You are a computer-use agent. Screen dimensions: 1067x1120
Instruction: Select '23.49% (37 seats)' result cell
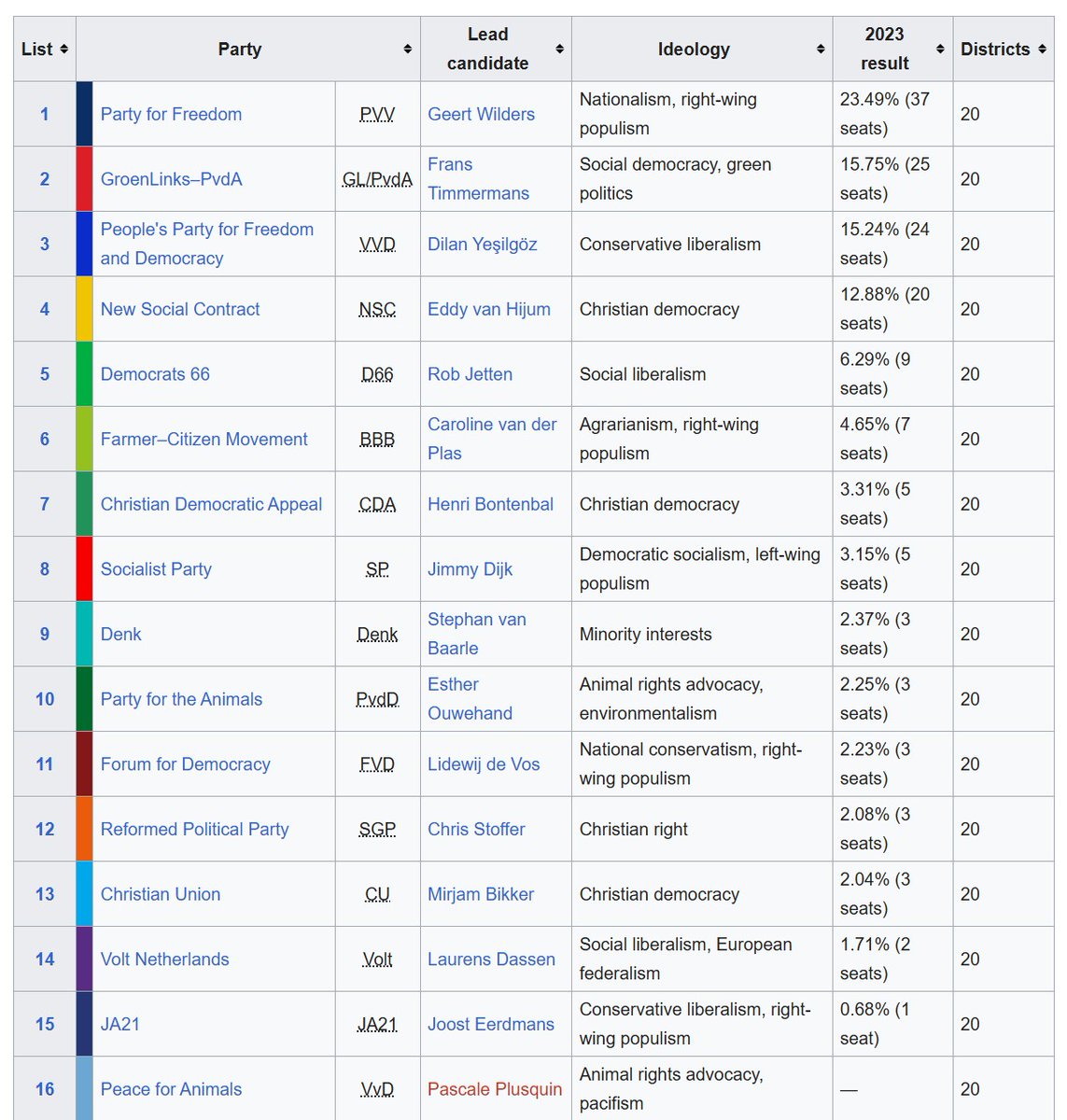(892, 114)
